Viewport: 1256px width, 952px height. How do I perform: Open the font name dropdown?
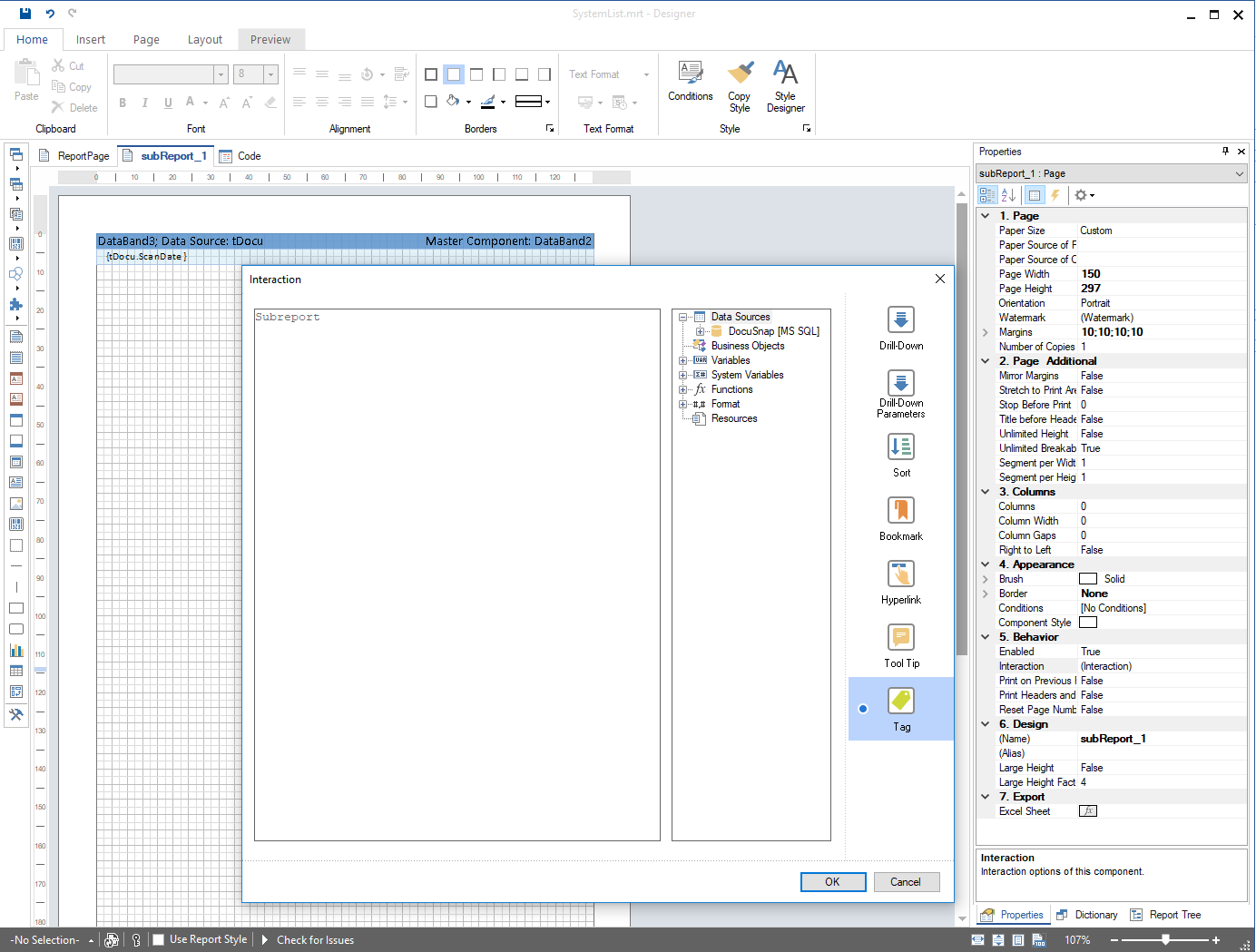click(221, 74)
